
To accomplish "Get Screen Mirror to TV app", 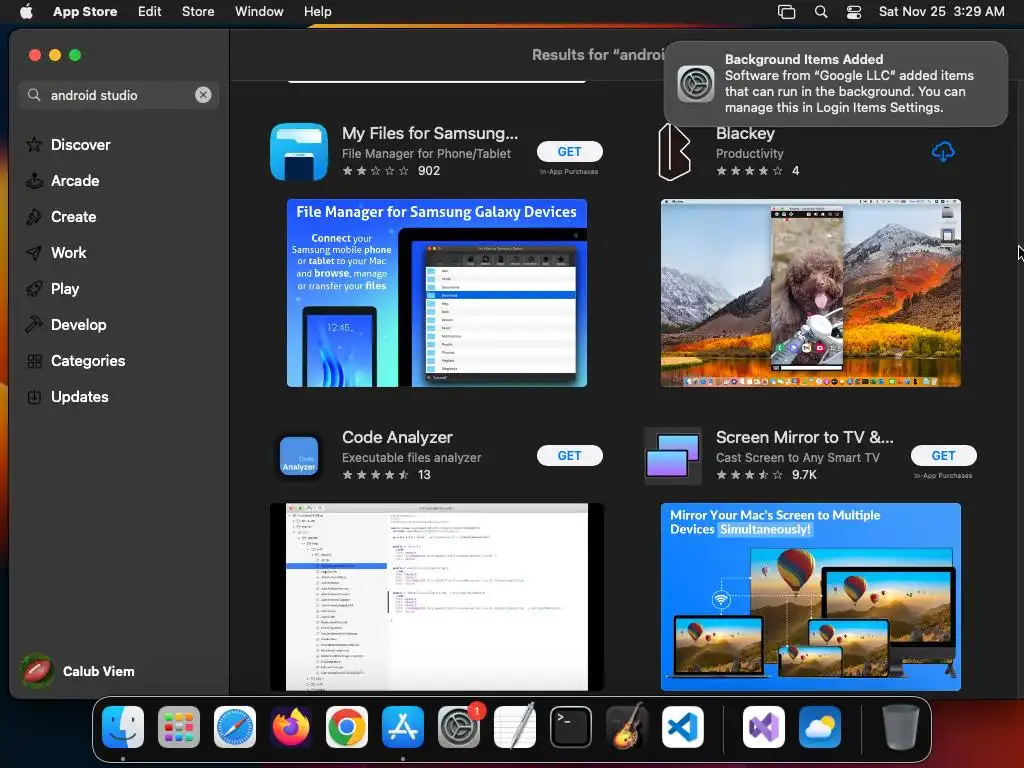I will pos(943,456).
